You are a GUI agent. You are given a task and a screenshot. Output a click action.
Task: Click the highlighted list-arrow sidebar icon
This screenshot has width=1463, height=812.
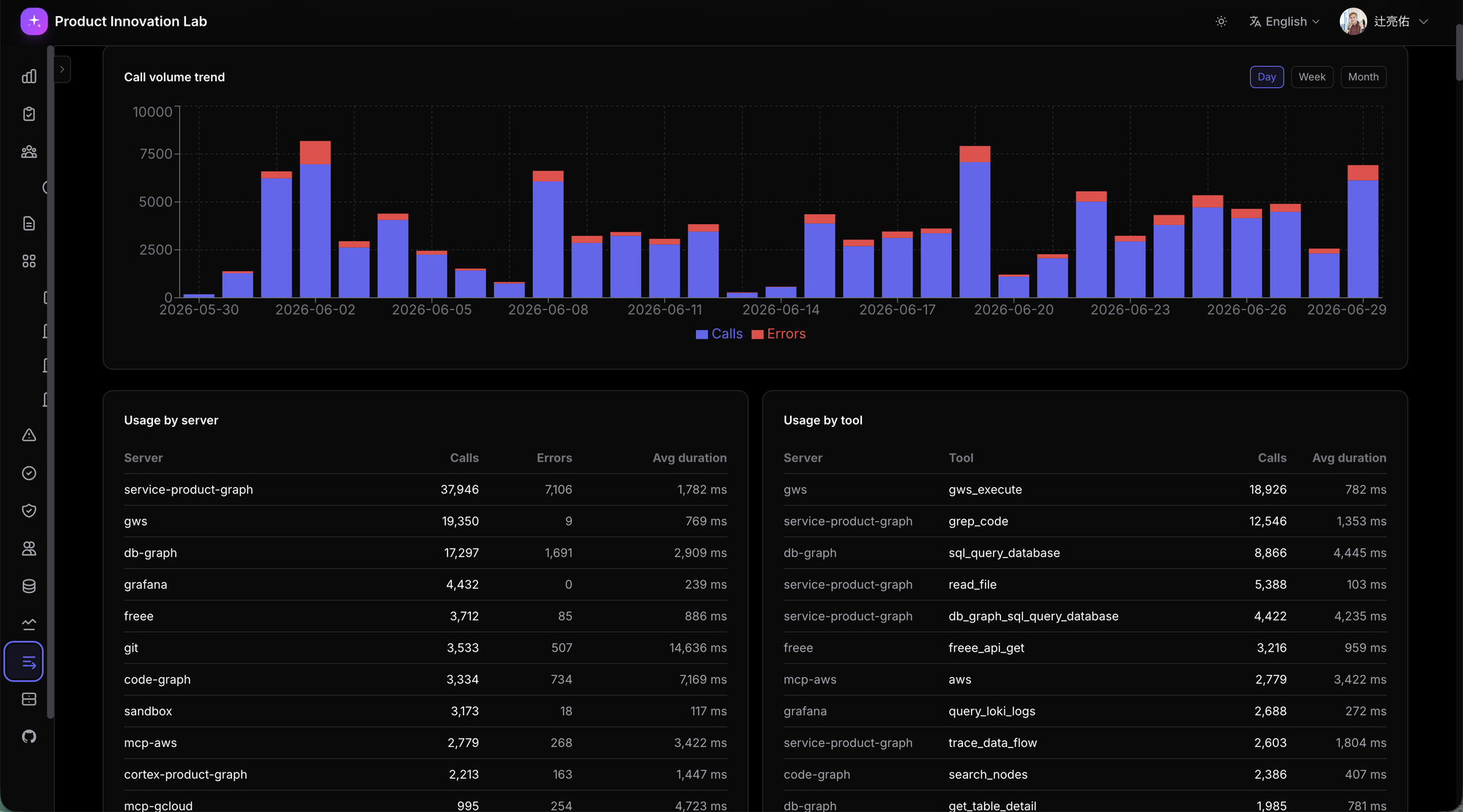coord(24,662)
